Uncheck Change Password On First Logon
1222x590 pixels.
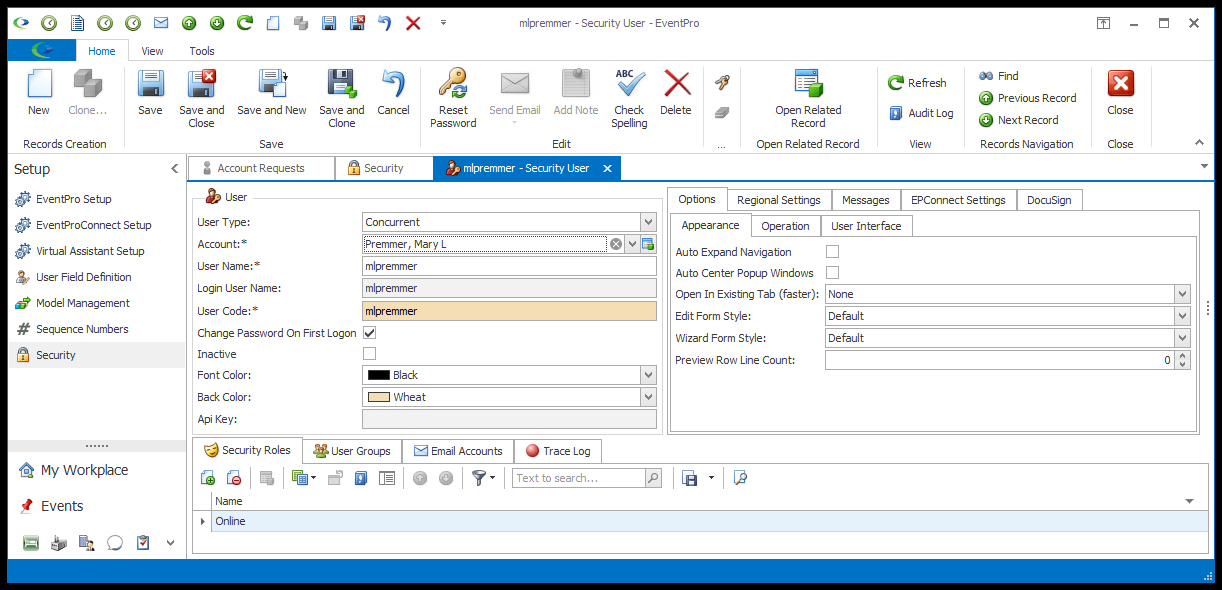pos(370,333)
